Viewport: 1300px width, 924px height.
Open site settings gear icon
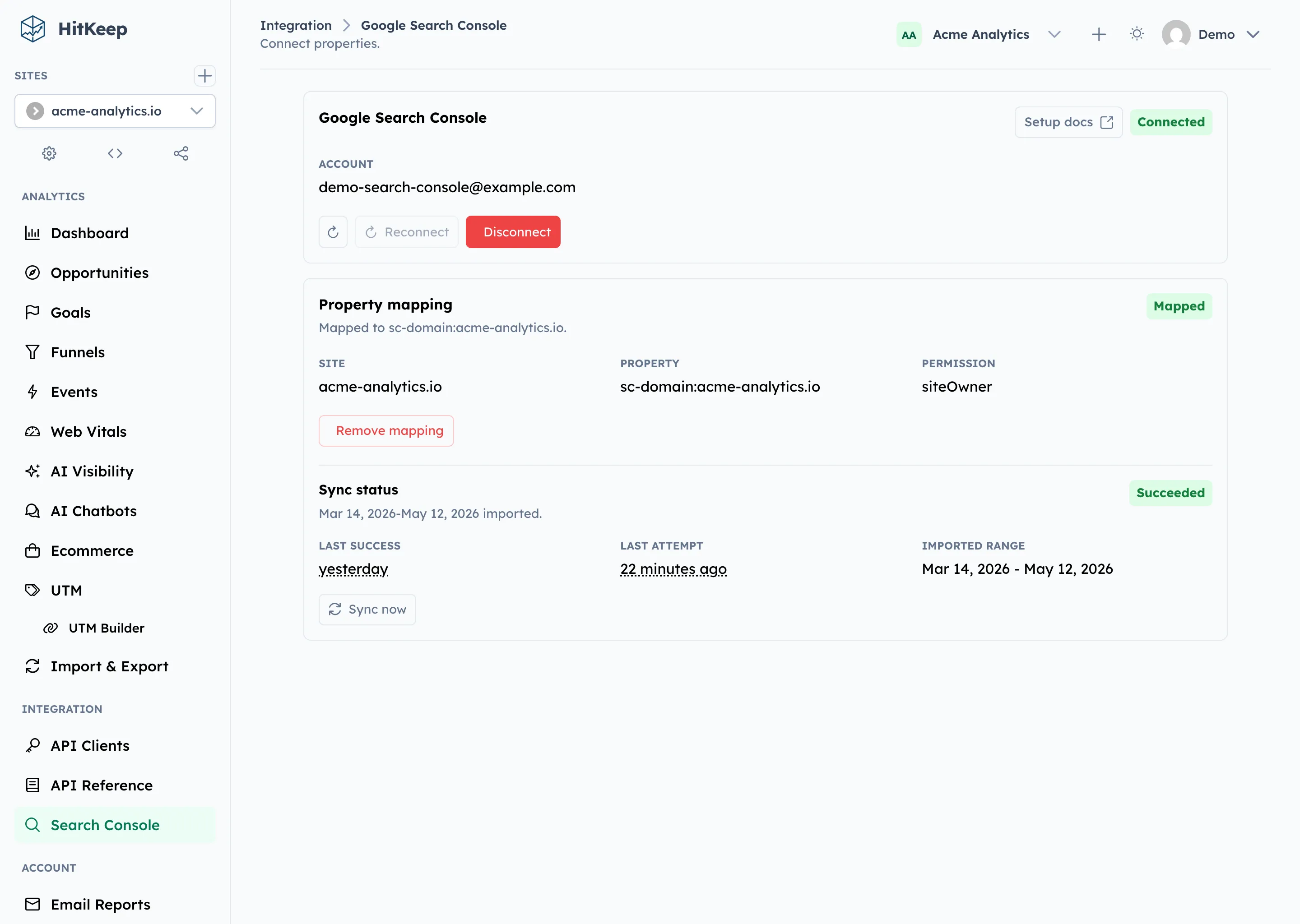tap(50, 153)
